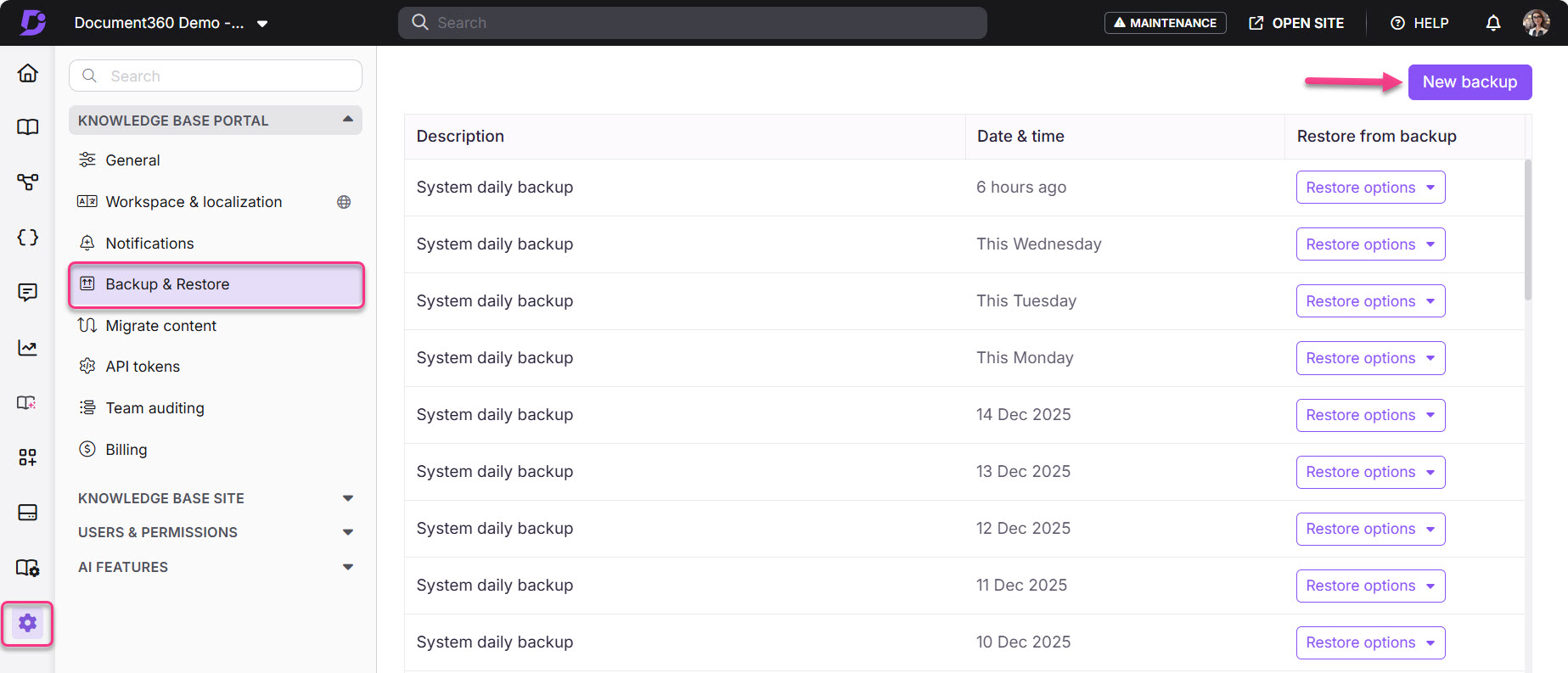The width and height of the screenshot is (1568, 673).
Task: Click the Notifications bell icon in sidebar menu
Action: pyautogui.click(x=87, y=243)
